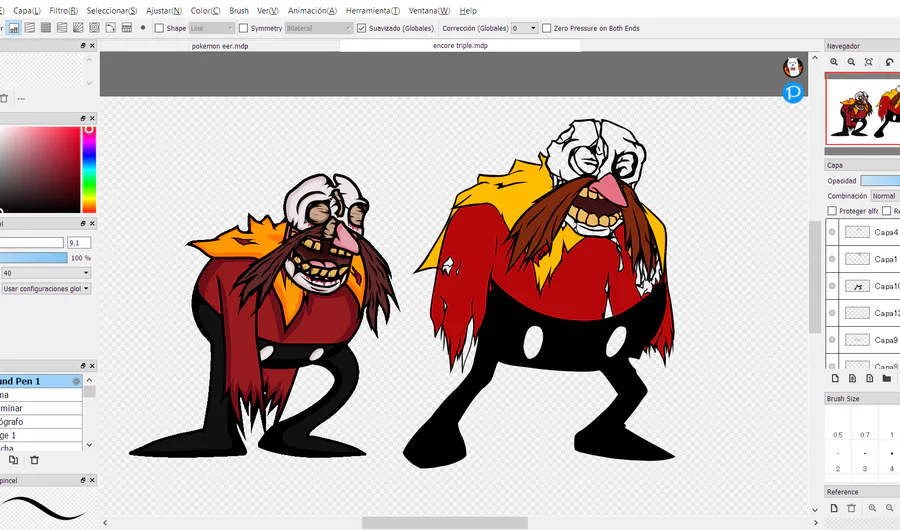Click the blue P Pixiv icon
This screenshot has height=530, width=900.
pyautogui.click(x=793, y=92)
